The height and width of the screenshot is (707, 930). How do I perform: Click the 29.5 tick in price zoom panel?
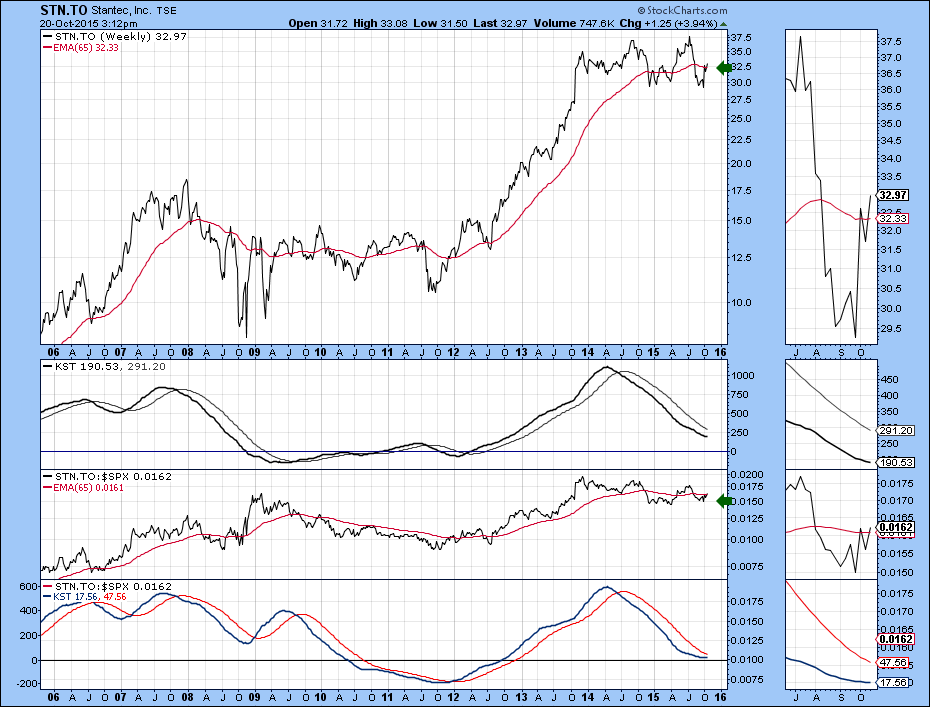891,329
